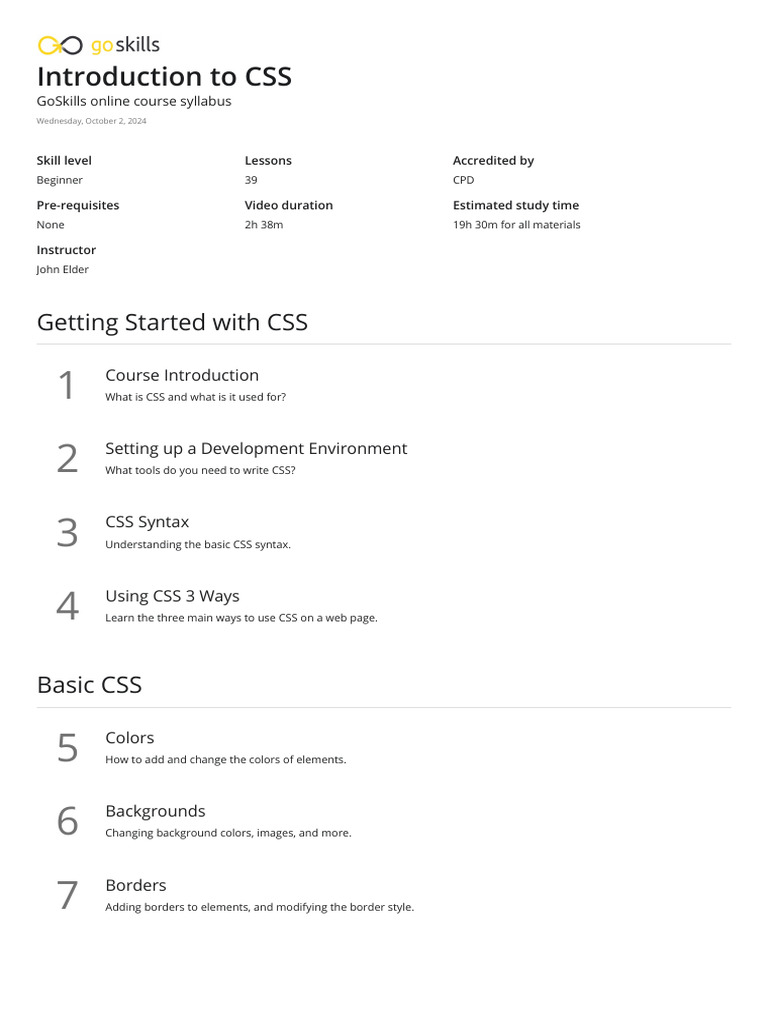The width and height of the screenshot is (768, 1024).
Task: Click the CPD accreditation value
Action: [463, 180]
